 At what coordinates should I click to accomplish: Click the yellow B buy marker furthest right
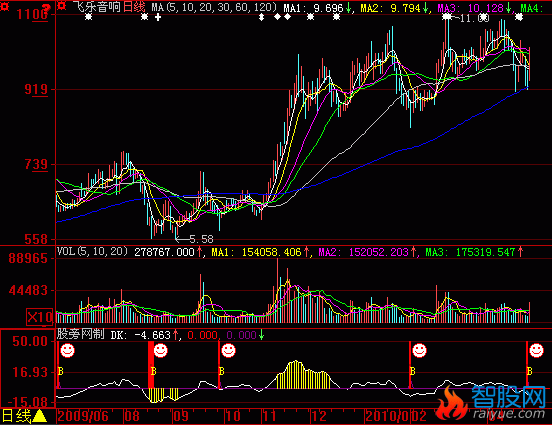coord(529,371)
